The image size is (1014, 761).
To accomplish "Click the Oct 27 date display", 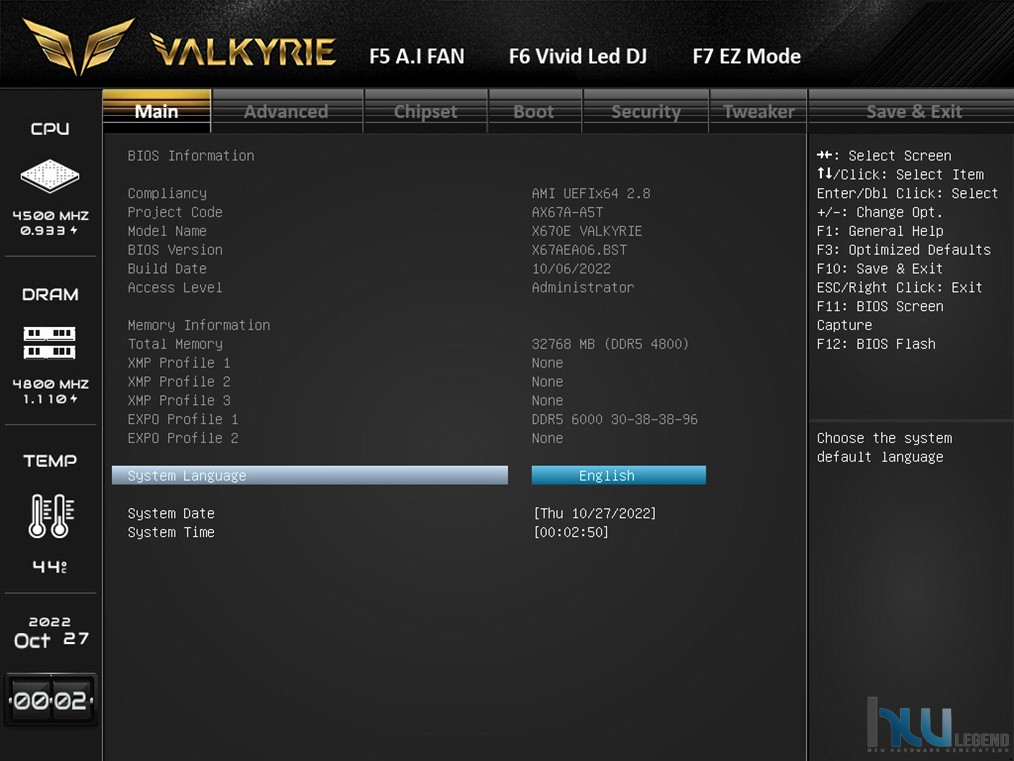I will point(51,640).
